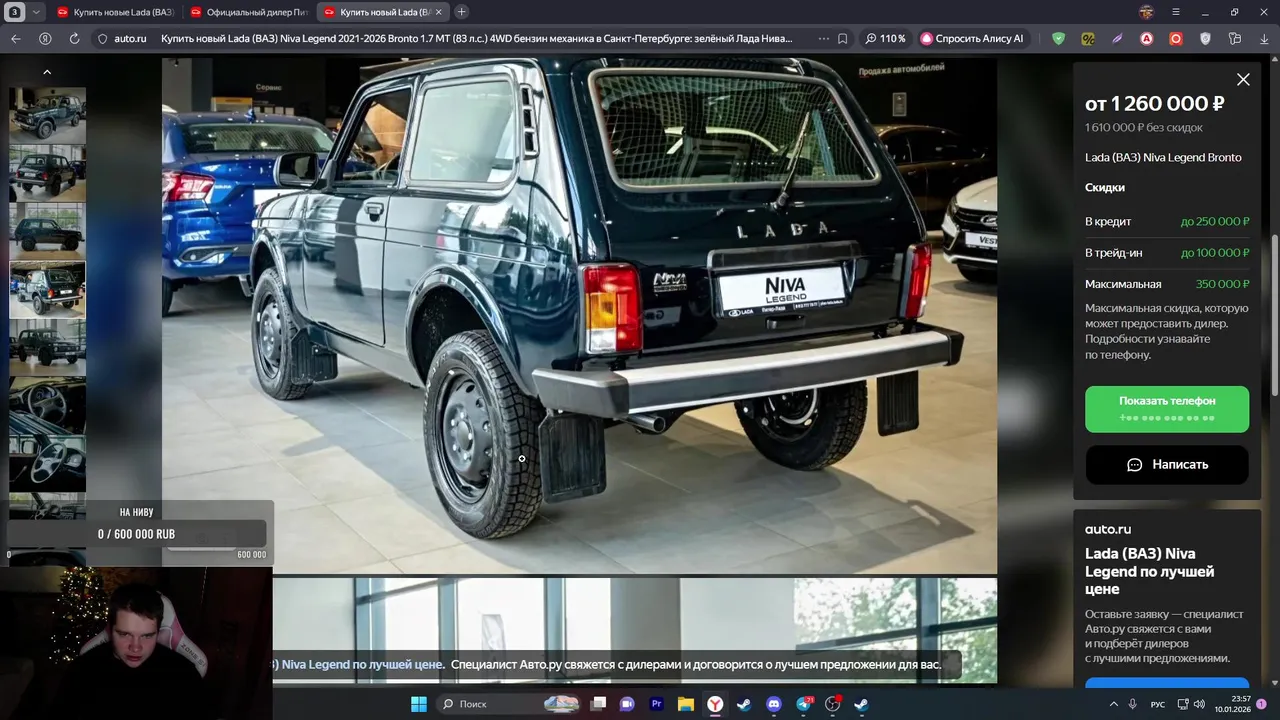1280x720 pixels.
Task: Go back to the previous page
Action: pyautogui.click(x=15, y=39)
